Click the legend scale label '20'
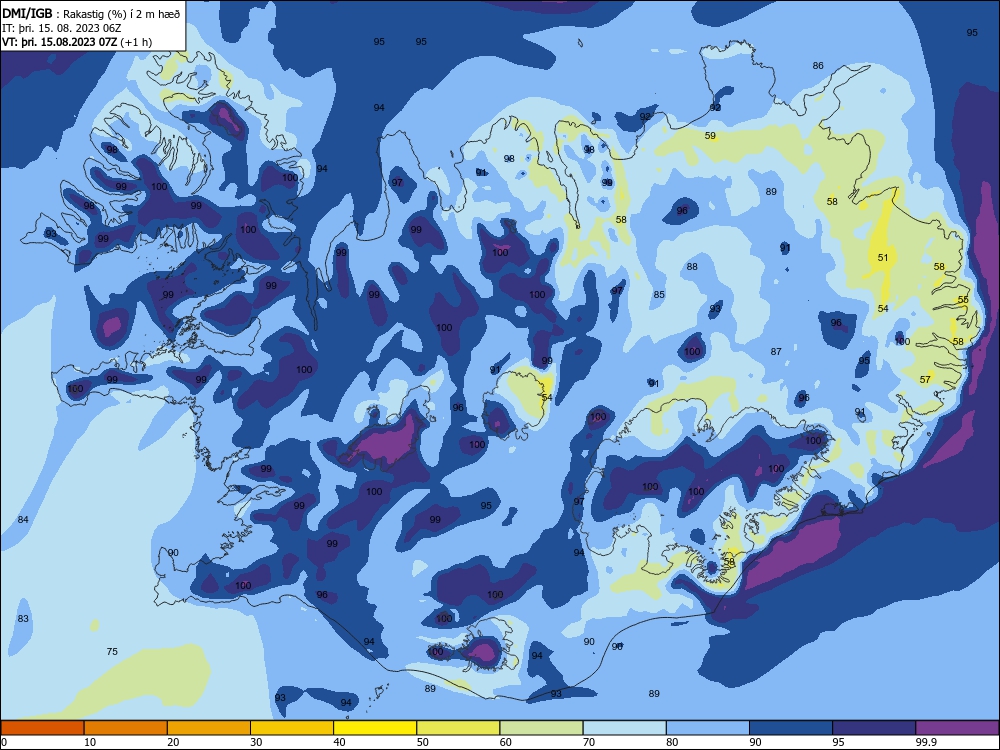The height and width of the screenshot is (750, 1000). (173, 742)
